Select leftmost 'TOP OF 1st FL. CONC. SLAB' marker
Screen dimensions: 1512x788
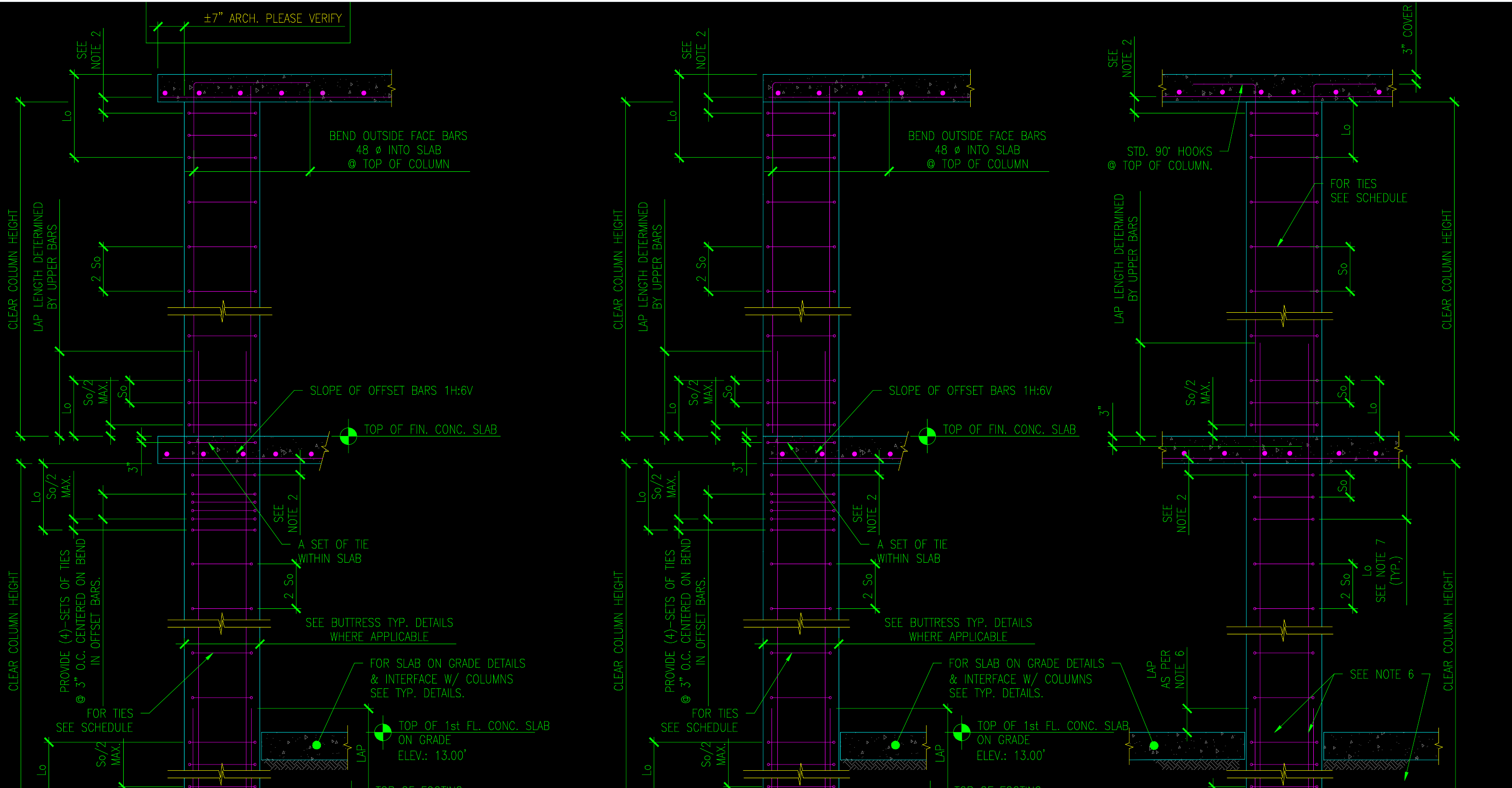(x=383, y=732)
